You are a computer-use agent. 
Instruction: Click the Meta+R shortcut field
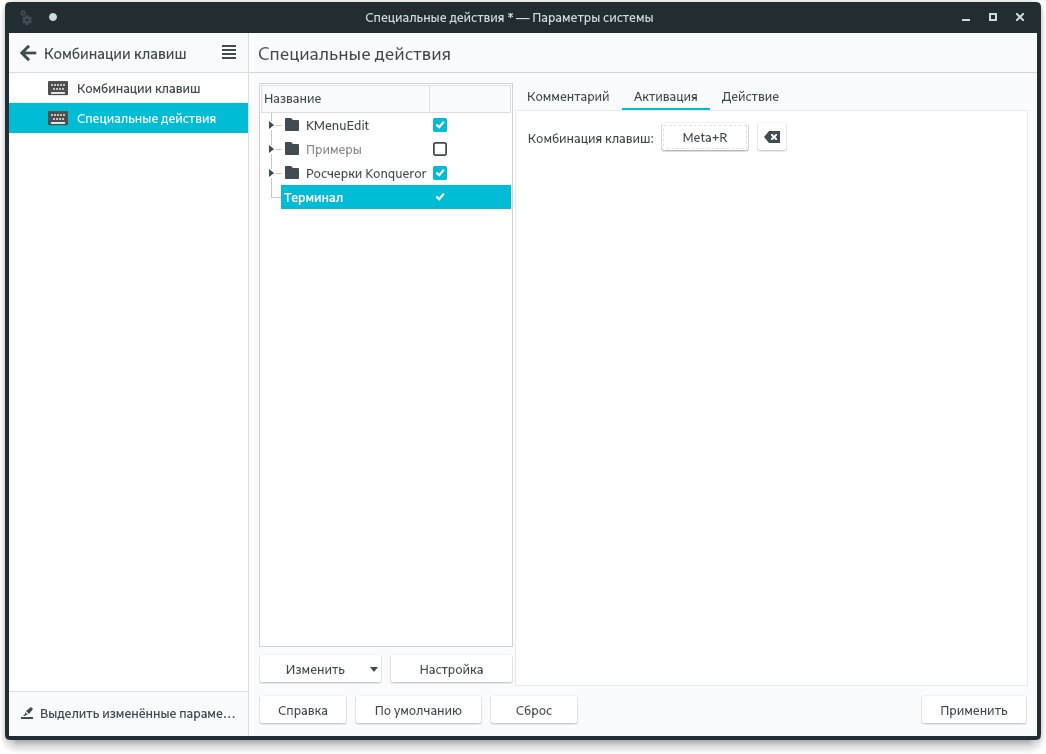pos(704,137)
